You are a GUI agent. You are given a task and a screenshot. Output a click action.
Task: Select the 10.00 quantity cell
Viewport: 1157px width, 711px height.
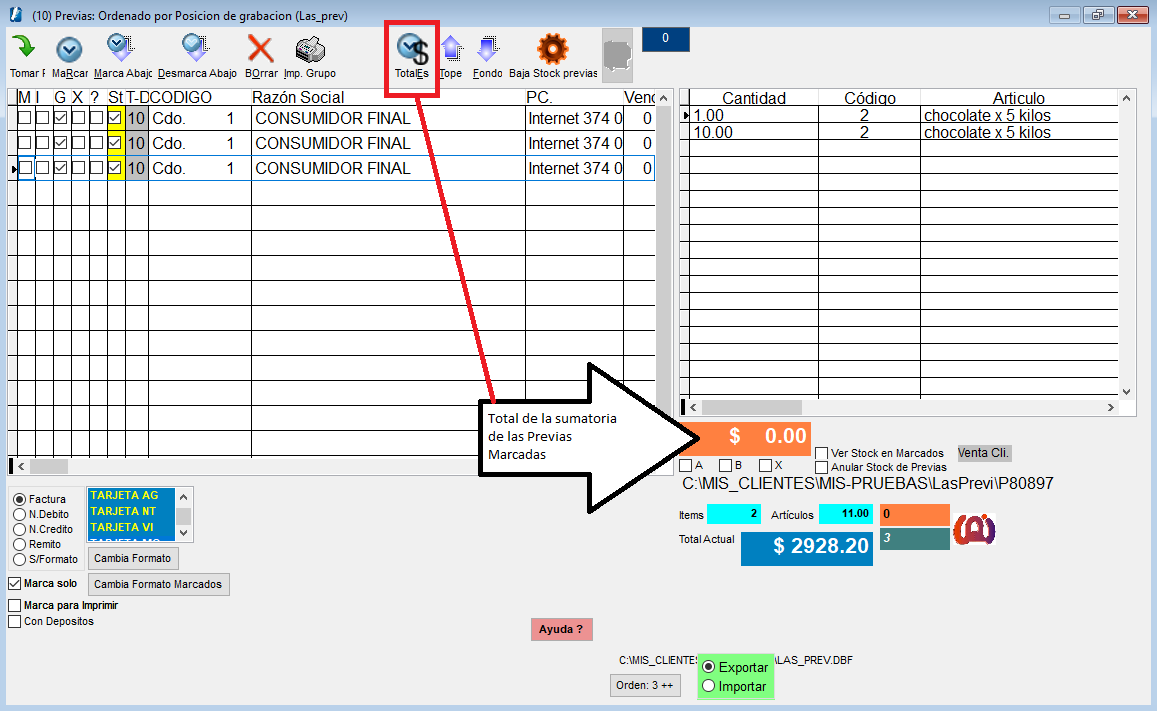754,133
